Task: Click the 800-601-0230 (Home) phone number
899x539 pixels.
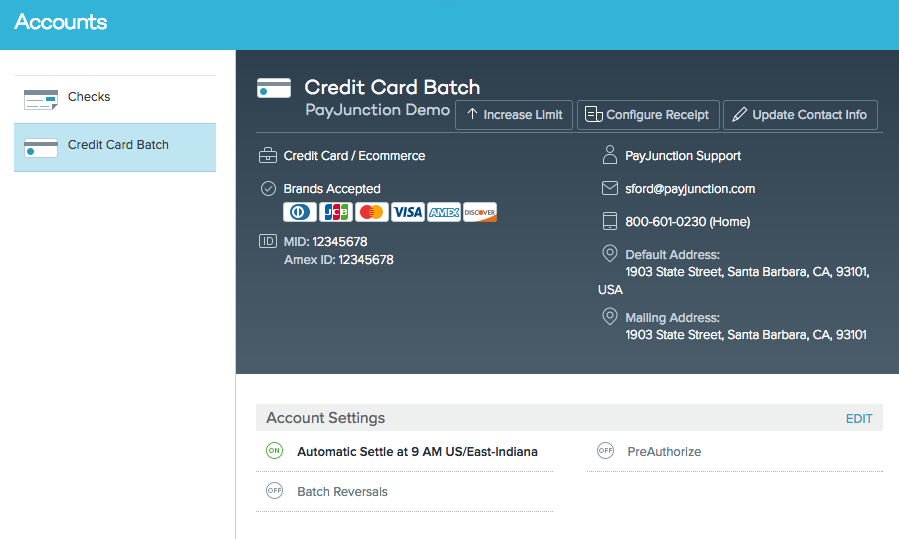Action: [687, 221]
